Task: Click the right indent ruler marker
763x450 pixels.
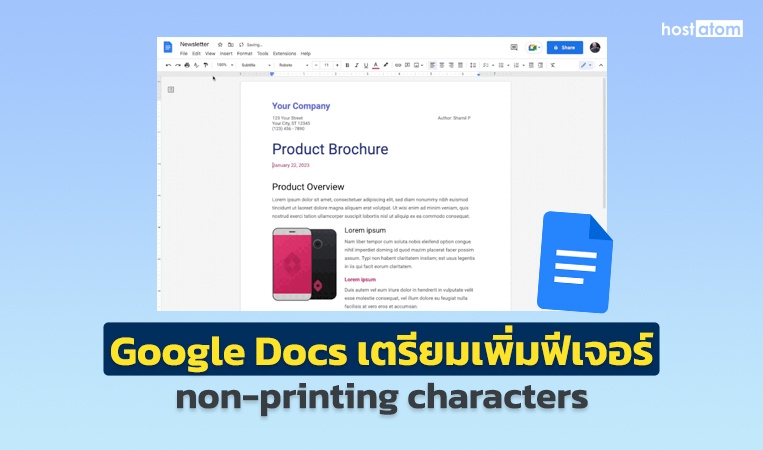Action: pyautogui.click(x=479, y=74)
